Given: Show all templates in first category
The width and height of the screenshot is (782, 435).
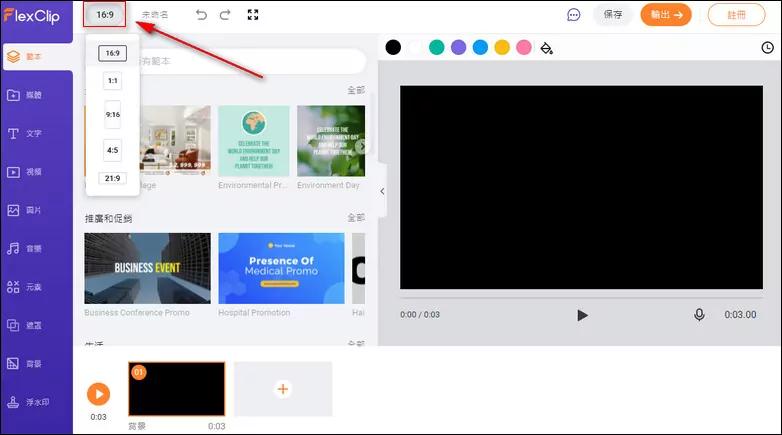Looking at the screenshot, I should click(356, 90).
